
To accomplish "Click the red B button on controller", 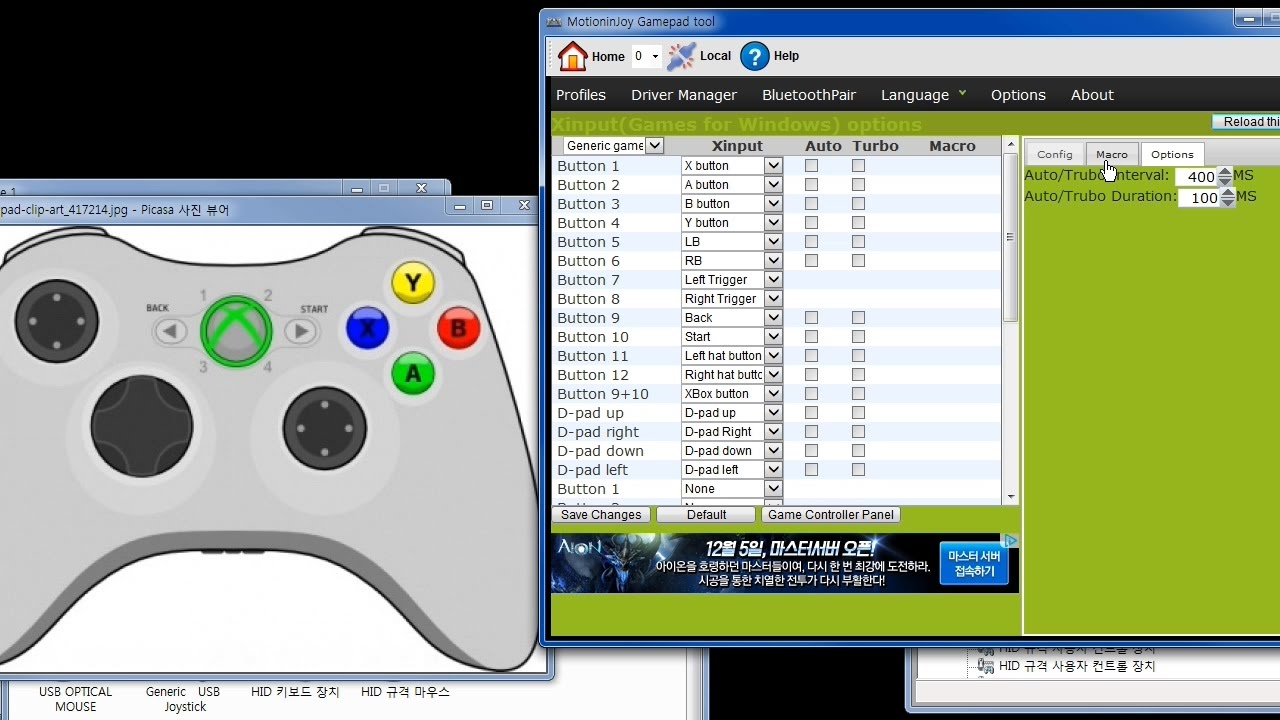I will 459,328.
